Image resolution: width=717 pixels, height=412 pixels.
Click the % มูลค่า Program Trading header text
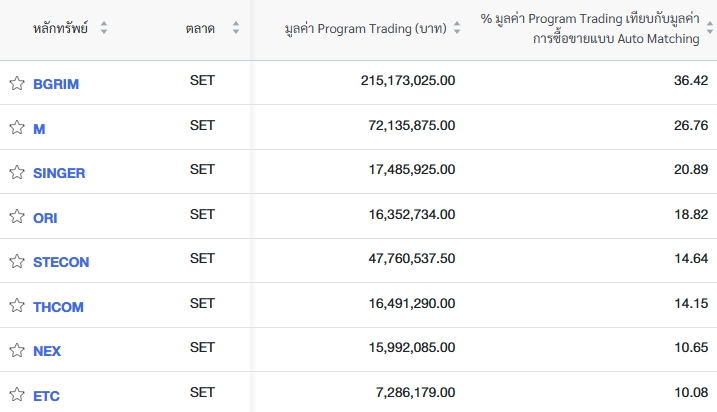tap(590, 28)
